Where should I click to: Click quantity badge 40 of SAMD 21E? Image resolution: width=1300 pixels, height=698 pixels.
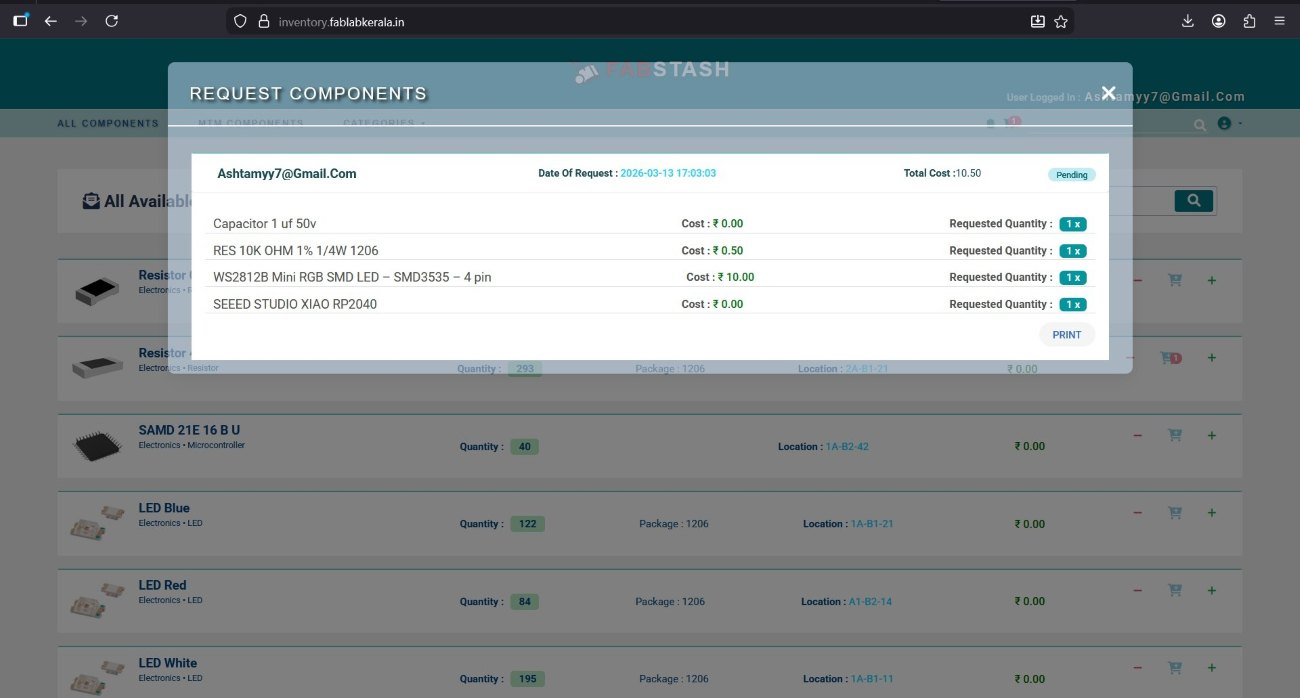(524, 447)
